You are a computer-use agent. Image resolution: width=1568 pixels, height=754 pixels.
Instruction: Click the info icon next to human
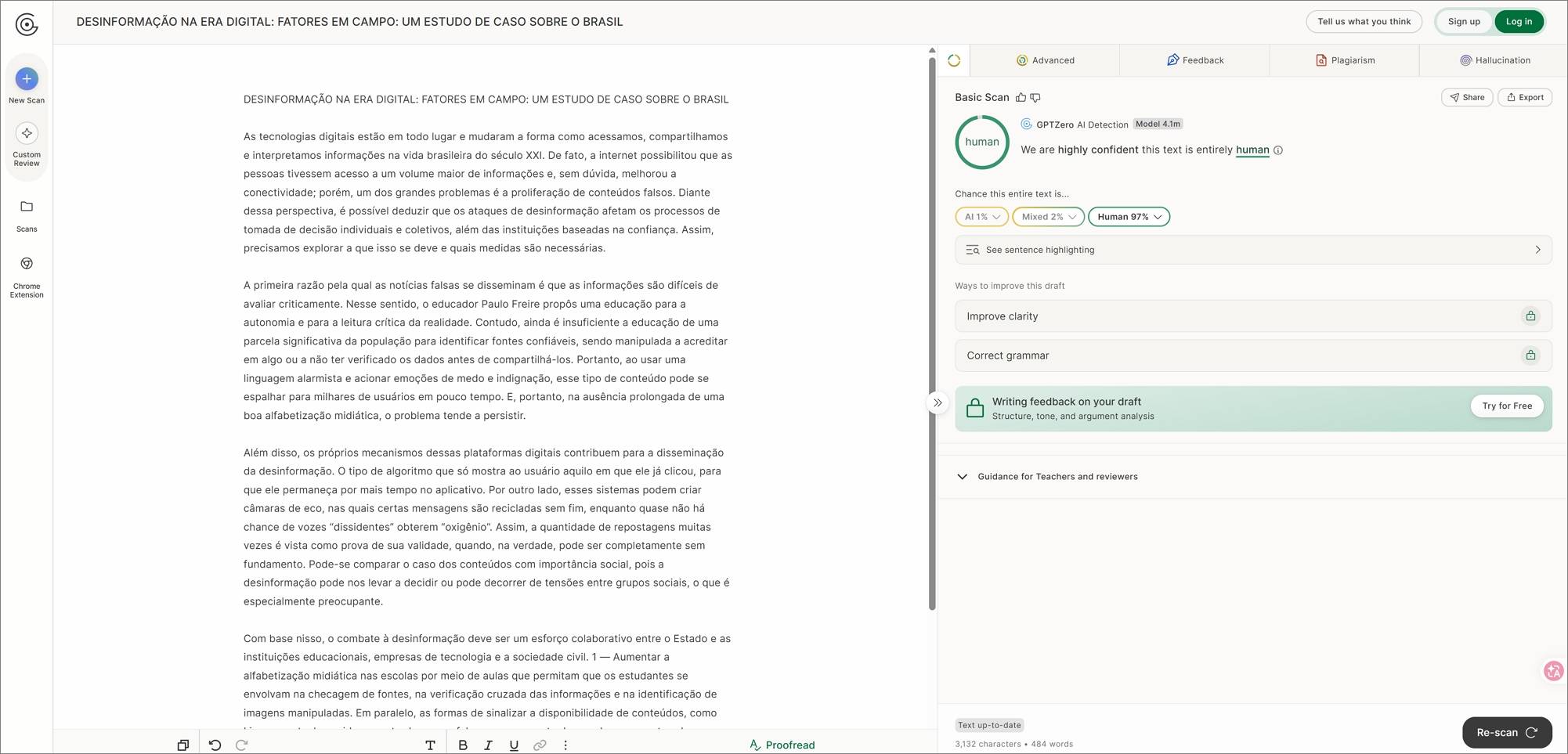click(1278, 150)
